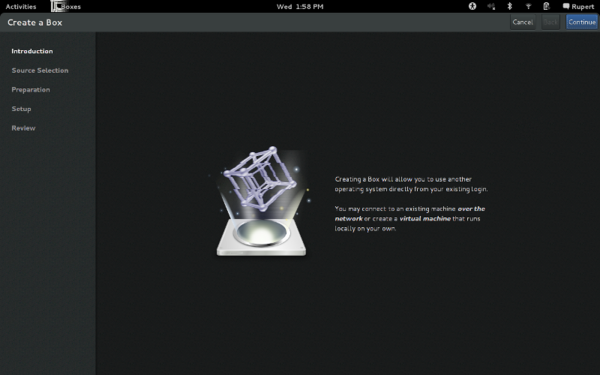This screenshot has width=600, height=375.
Task: Cancel the box creation wizard
Action: (x=523, y=22)
